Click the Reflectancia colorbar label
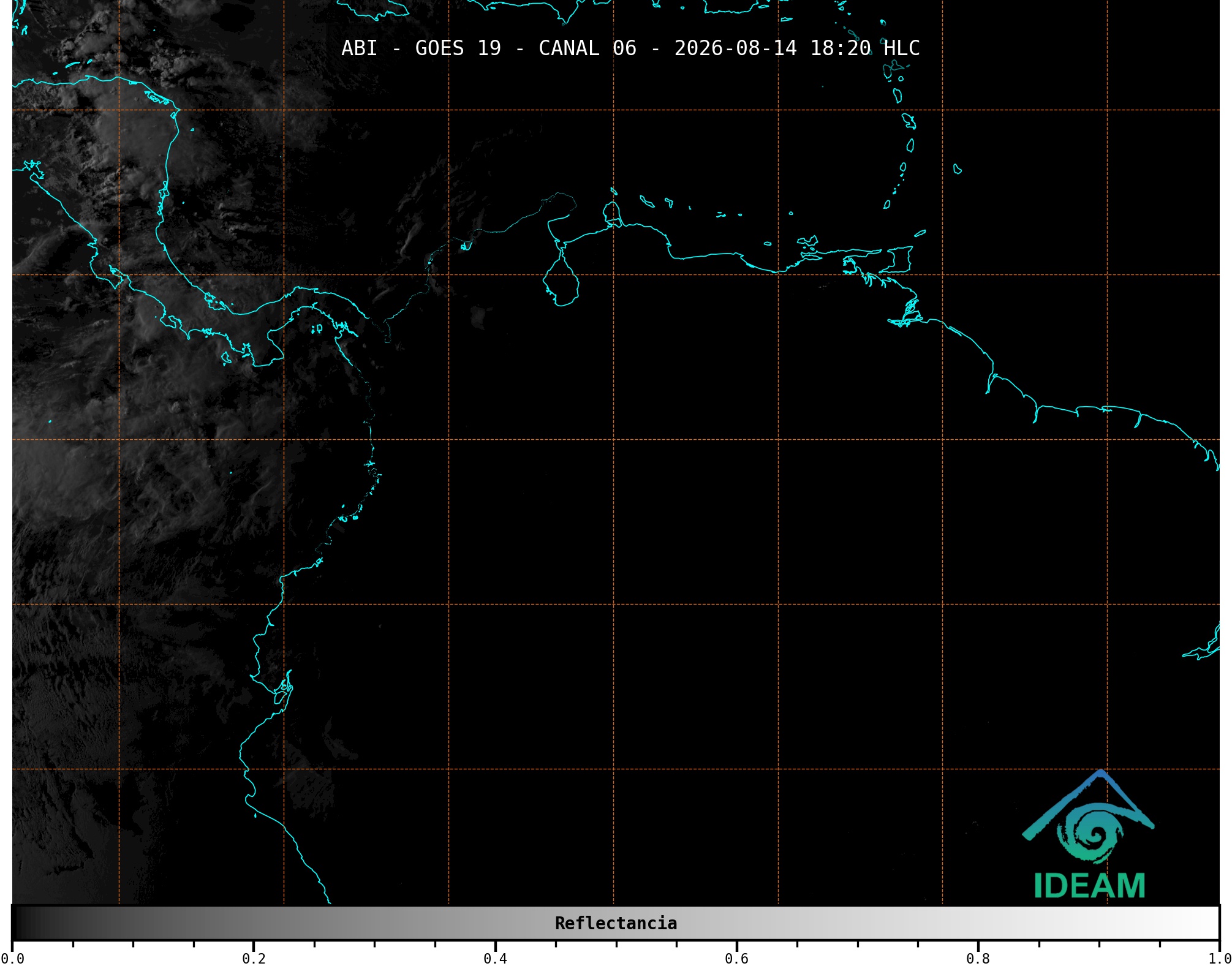Screen dimensions: 1232x966 (x=616, y=923)
